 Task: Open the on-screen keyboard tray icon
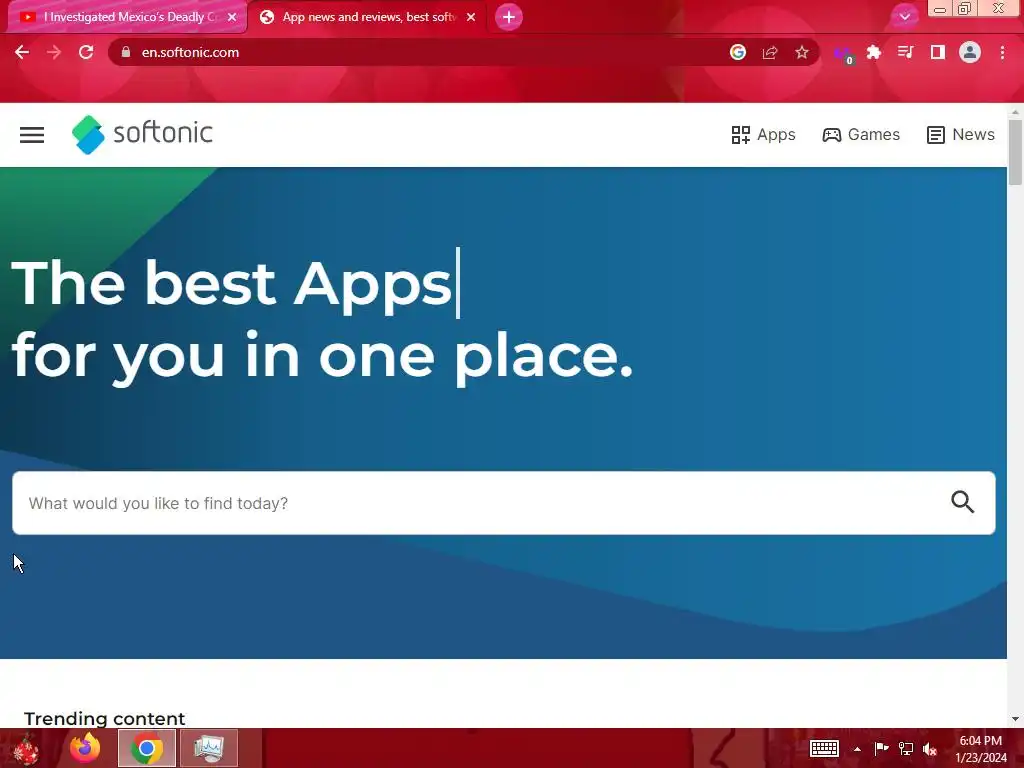(x=824, y=748)
